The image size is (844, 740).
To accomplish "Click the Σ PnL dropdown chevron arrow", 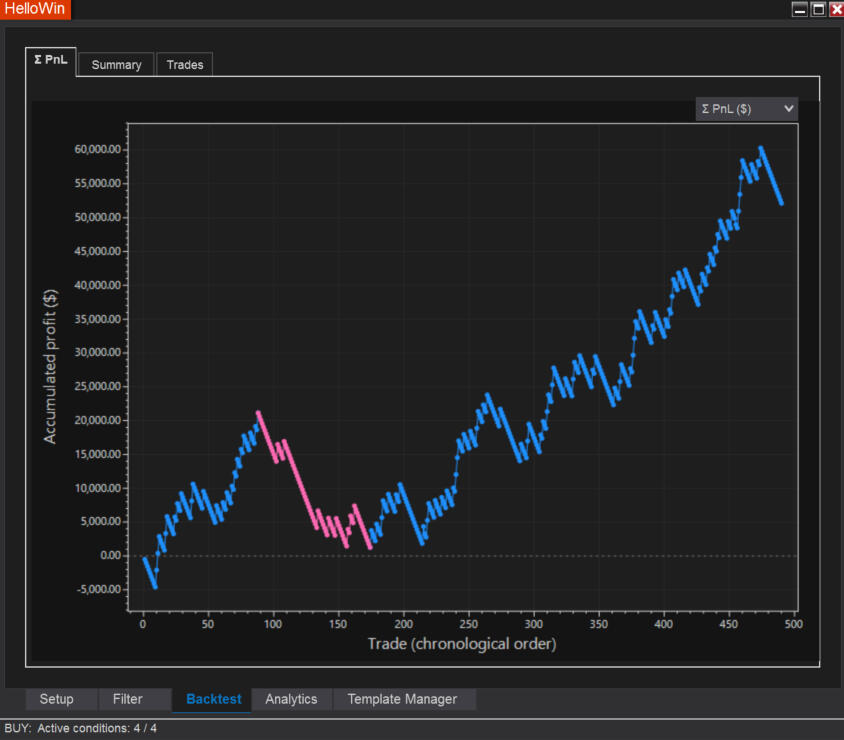I will 789,108.
